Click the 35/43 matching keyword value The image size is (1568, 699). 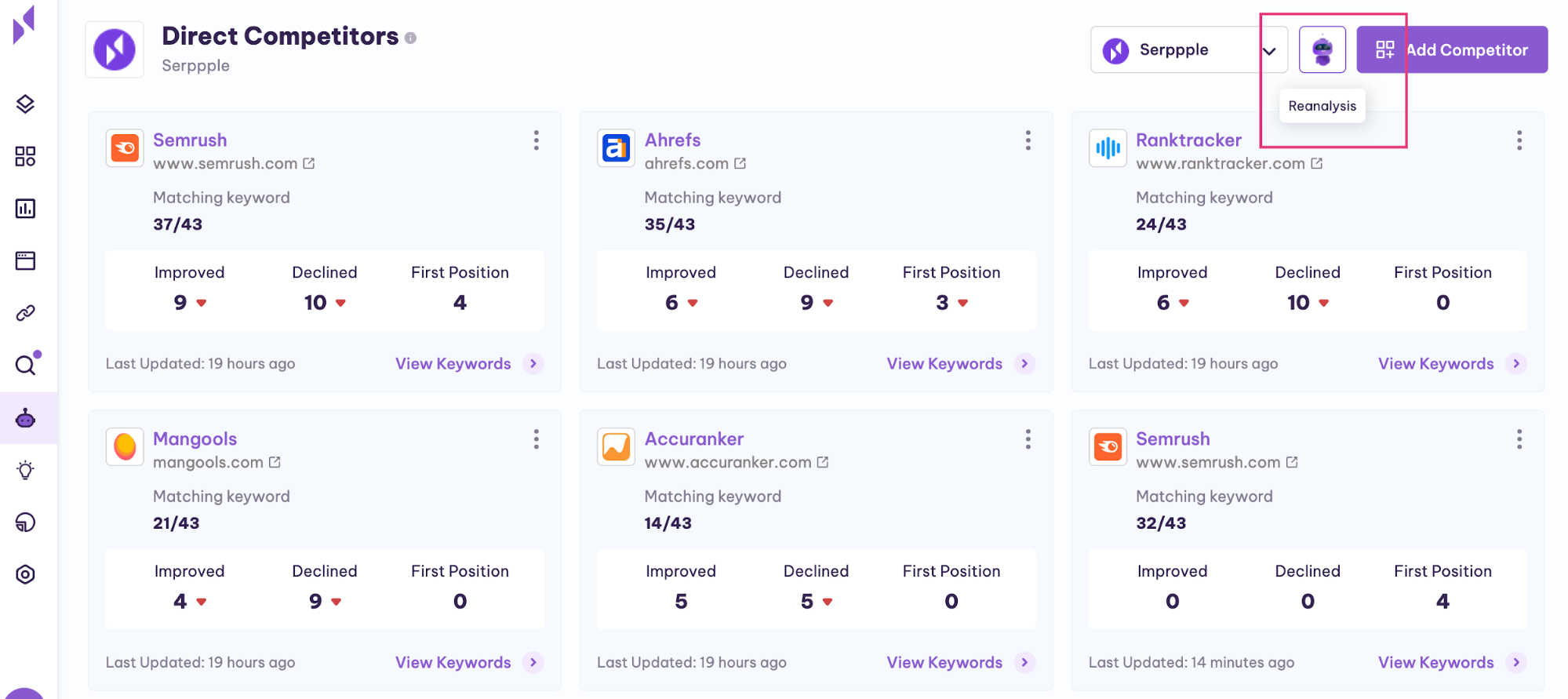coord(670,224)
